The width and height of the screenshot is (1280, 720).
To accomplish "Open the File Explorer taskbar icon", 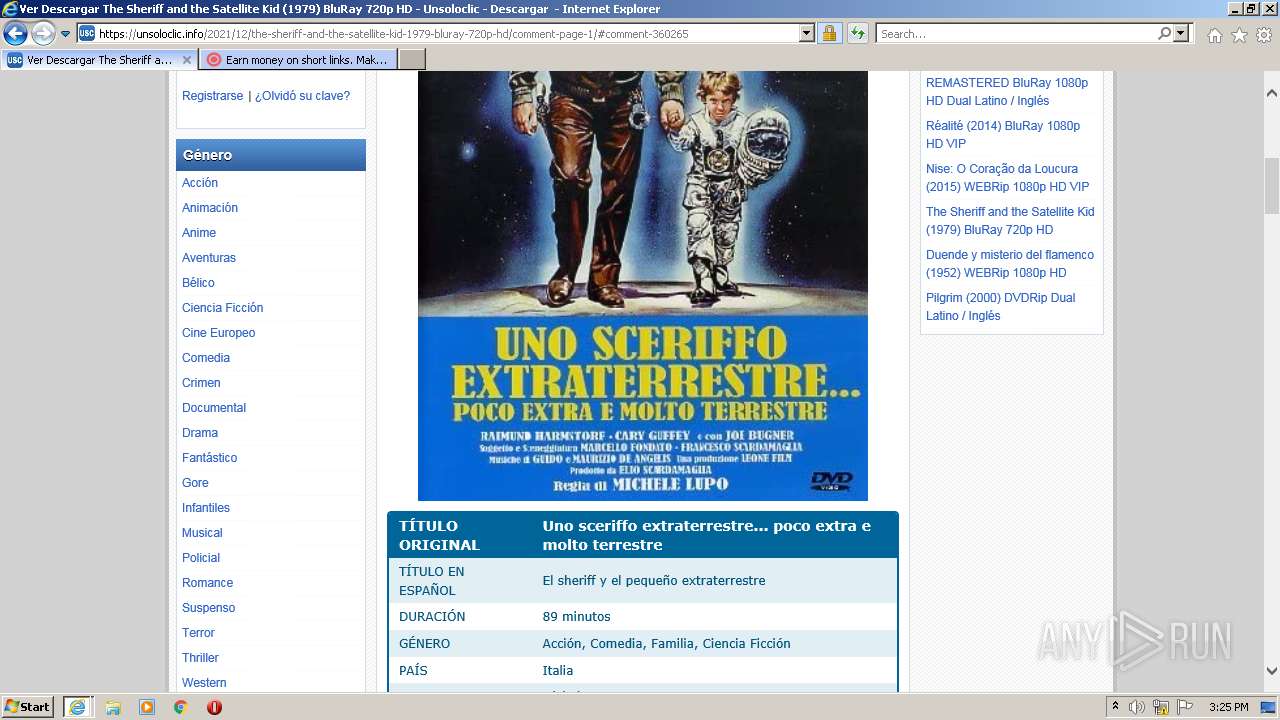I will tap(113, 707).
